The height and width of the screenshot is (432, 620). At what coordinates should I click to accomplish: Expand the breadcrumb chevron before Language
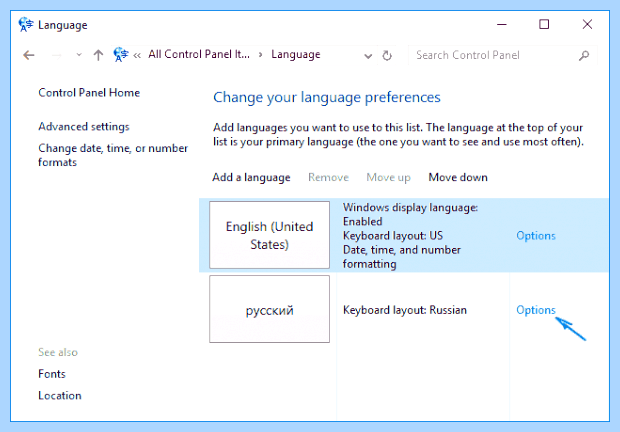tap(261, 55)
